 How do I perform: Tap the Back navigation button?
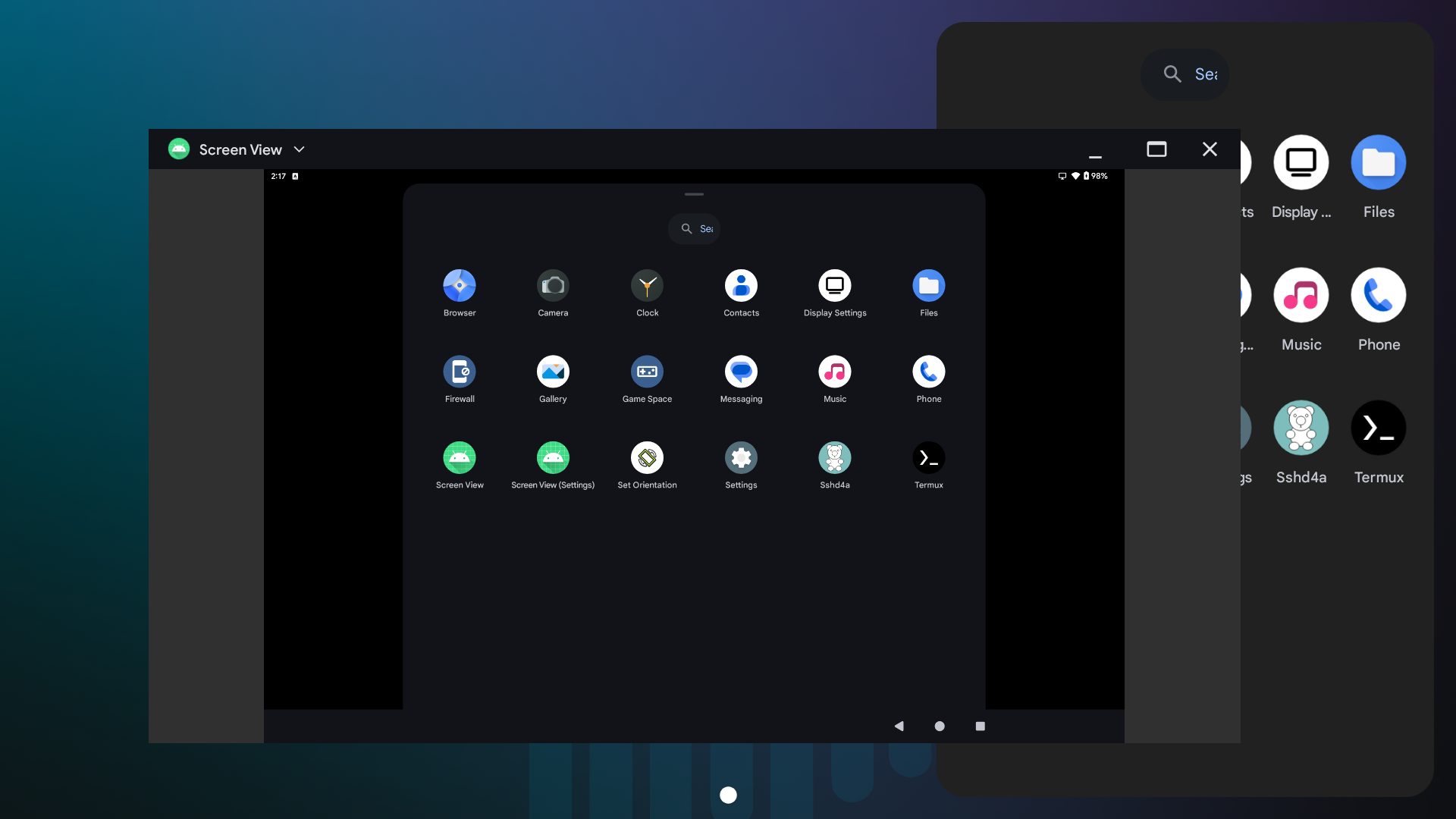(x=899, y=726)
